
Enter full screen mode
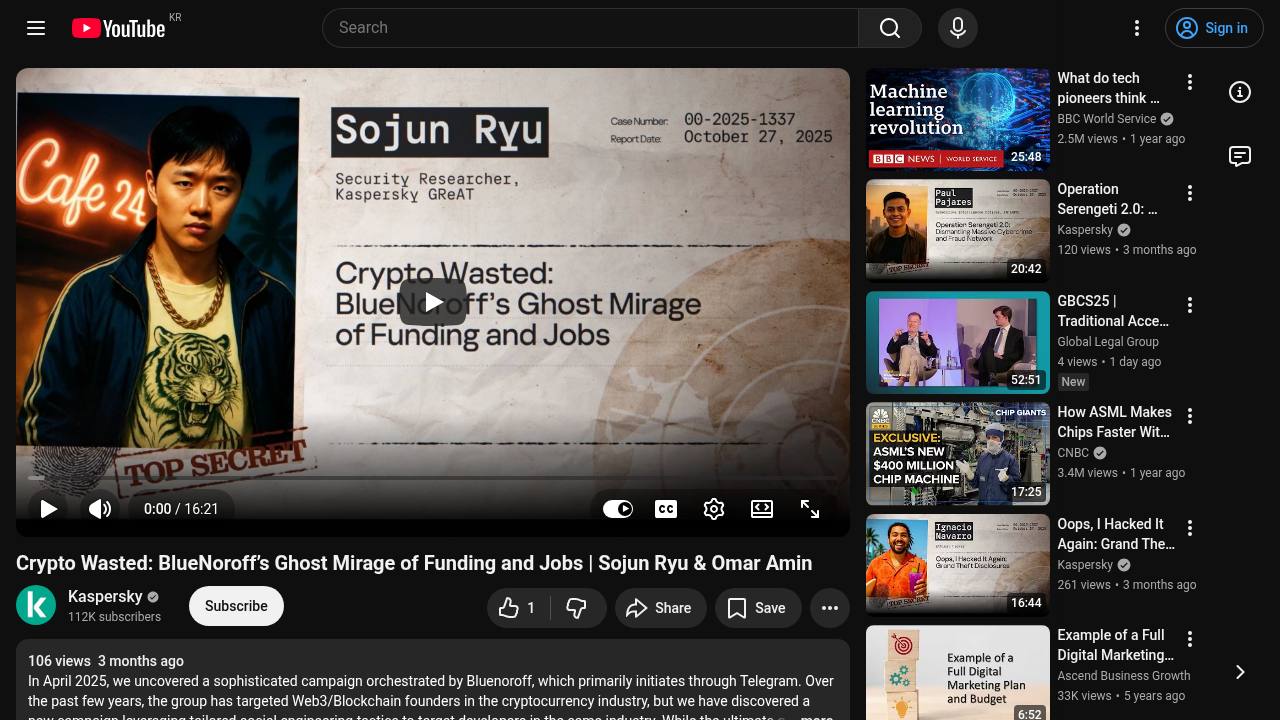point(810,509)
